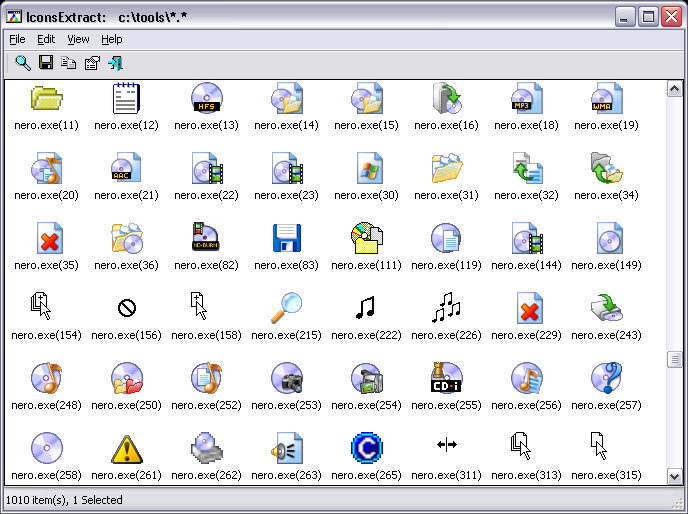The height and width of the screenshot is (514, 688).
Task: Open the Edit menu
Action: click(46, 40)
